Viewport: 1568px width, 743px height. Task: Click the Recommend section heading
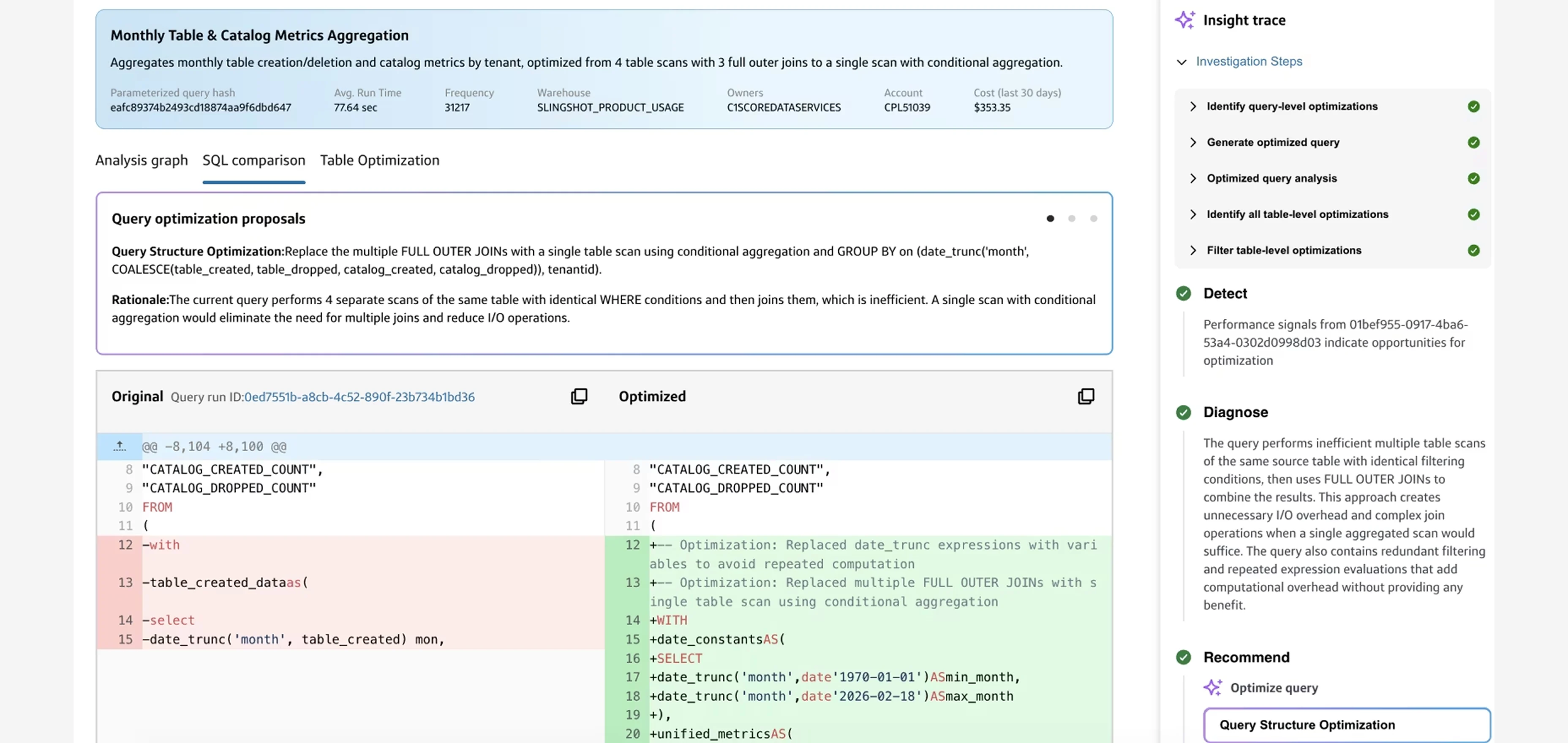pos(1246,657)
